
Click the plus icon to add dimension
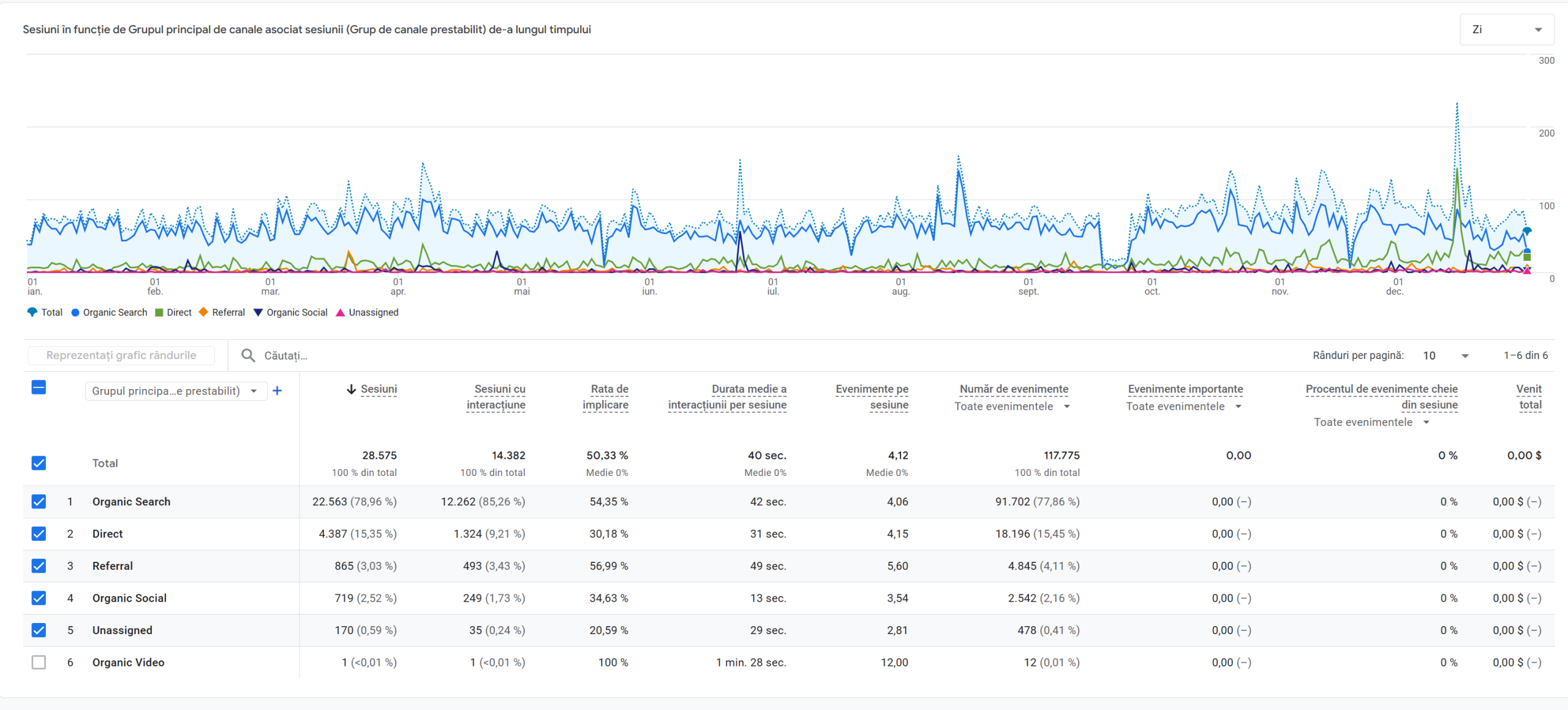click(x=277, y=391)
